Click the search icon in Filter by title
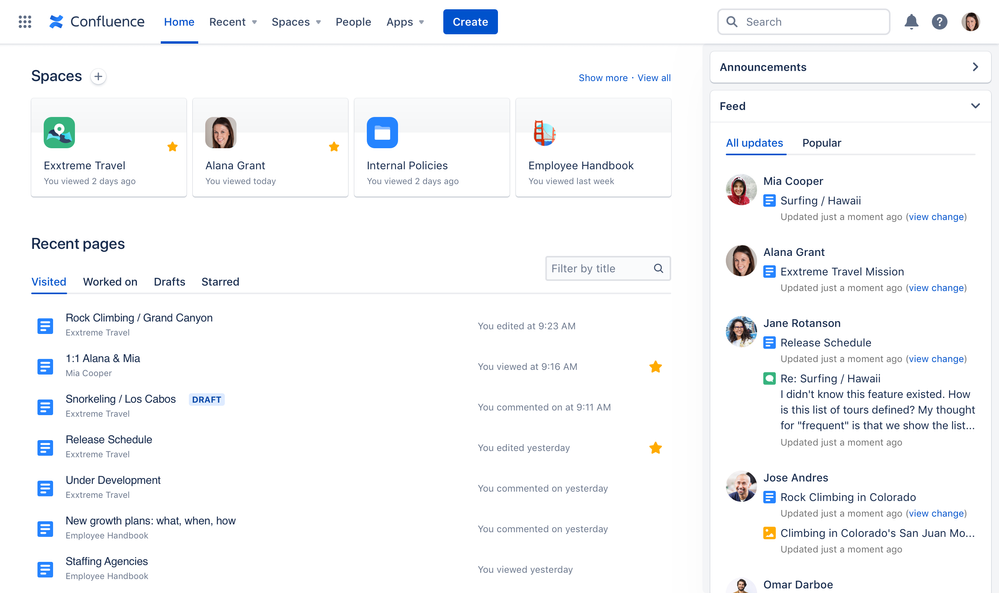 point(658,268)
